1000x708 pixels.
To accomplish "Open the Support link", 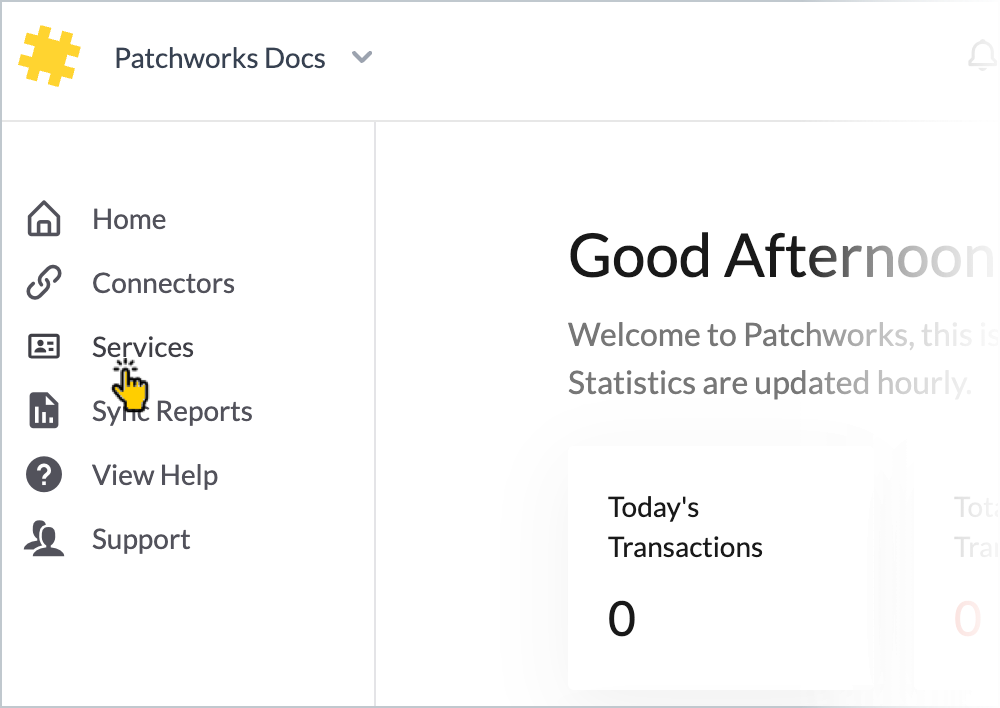I will pyautogui.click(x=141, y=539).
